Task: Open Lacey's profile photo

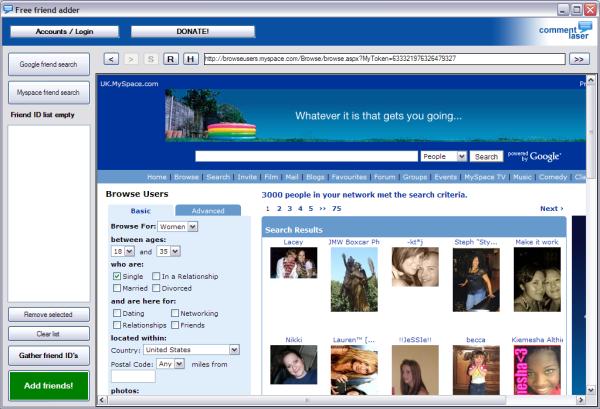Action: coord(293,262)
